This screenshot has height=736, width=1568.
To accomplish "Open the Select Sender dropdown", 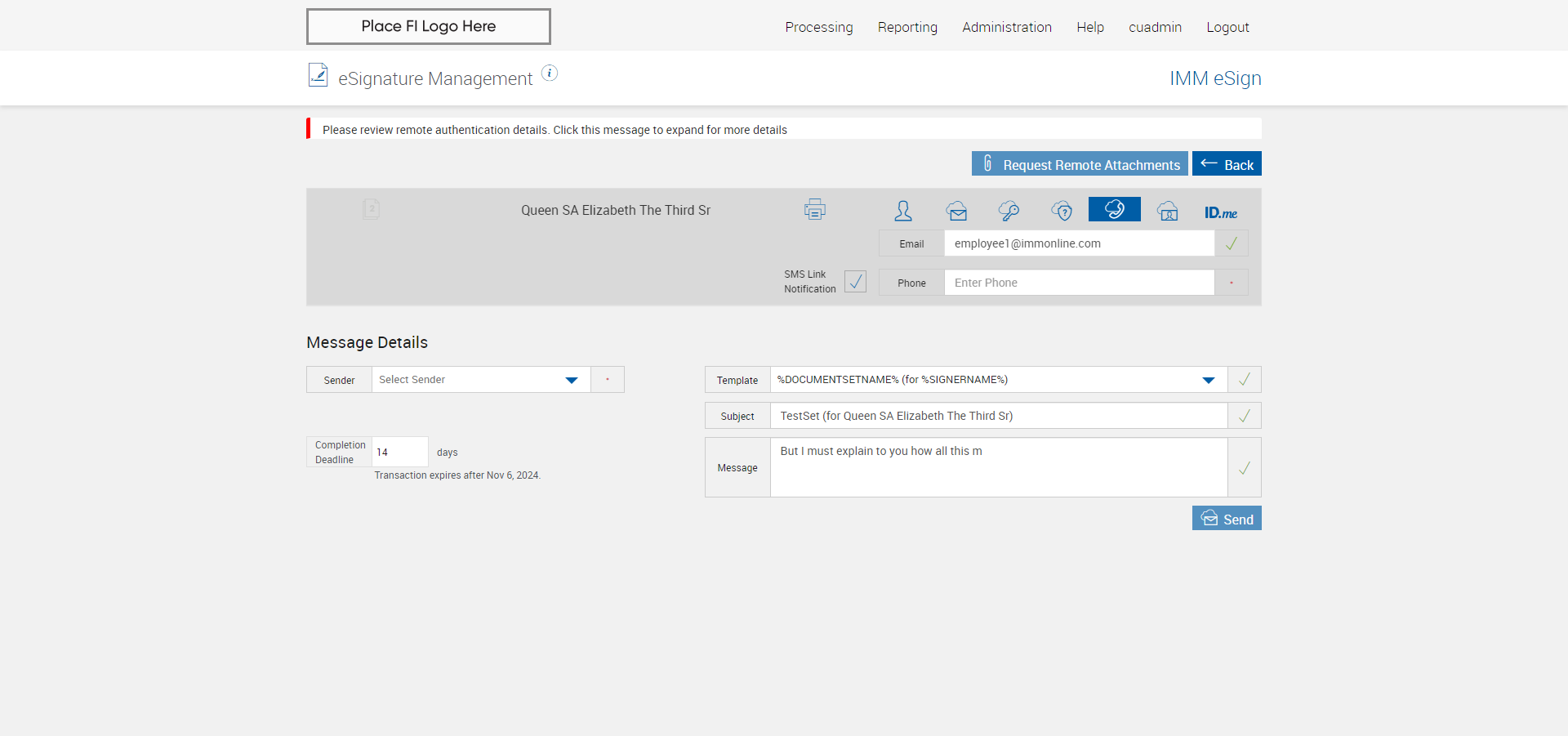I will [481, 380].
